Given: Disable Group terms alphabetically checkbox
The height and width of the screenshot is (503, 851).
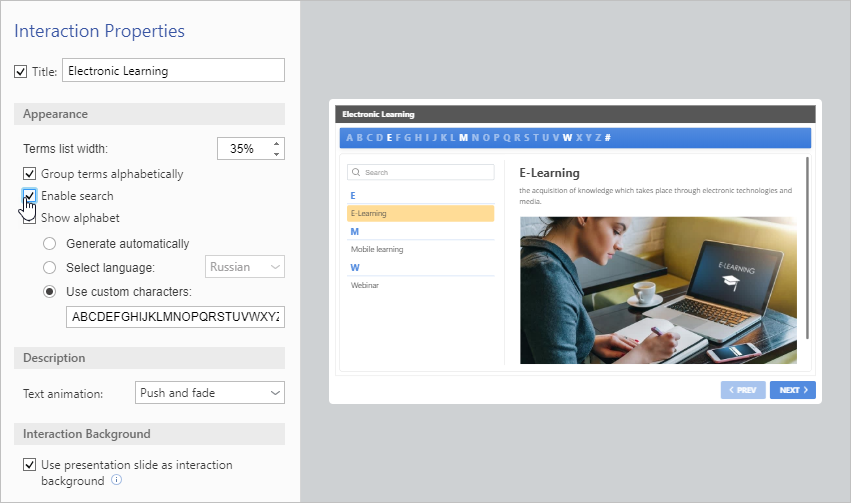Looking at the screenshot, I should tap(30, 174).
